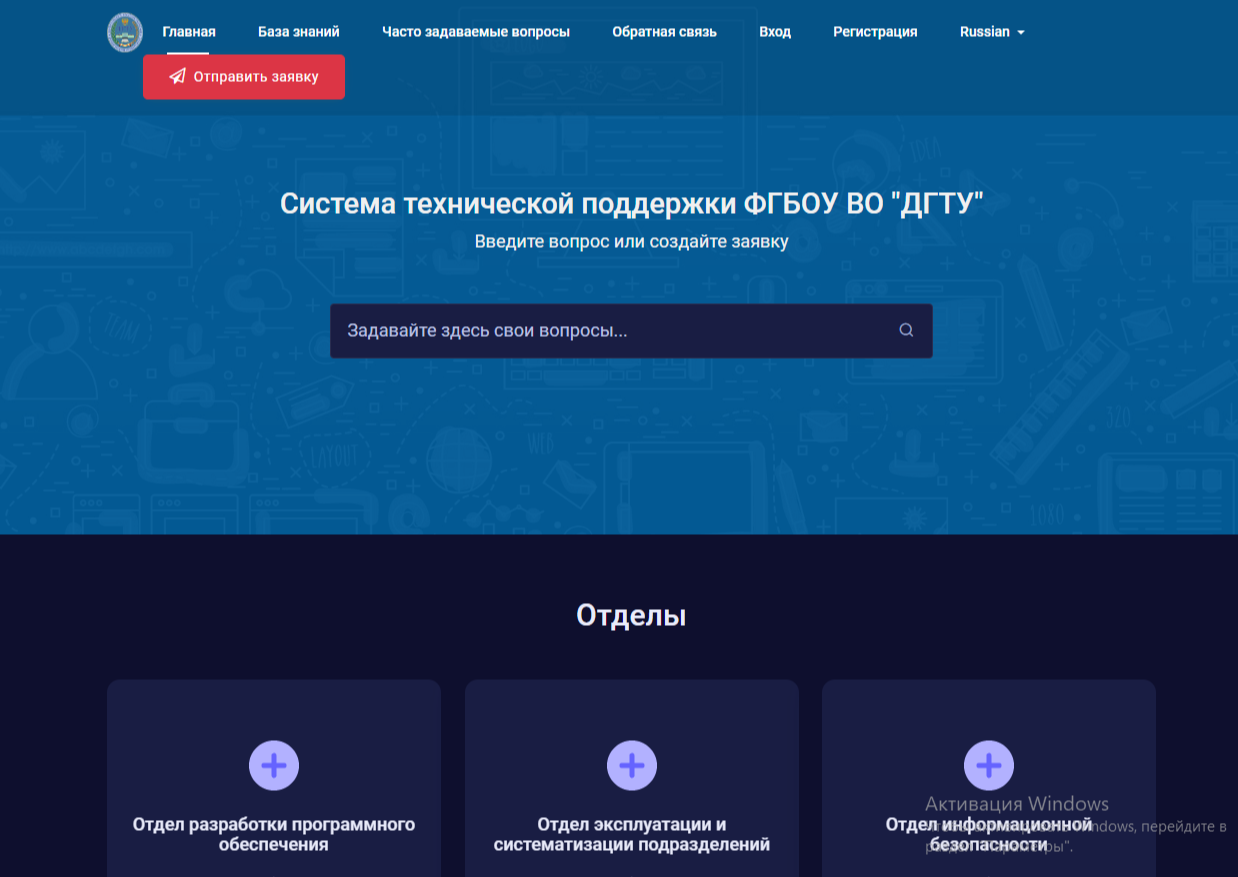Click the Вход login link
The image size is (1238, 877).
coord(775,32)
